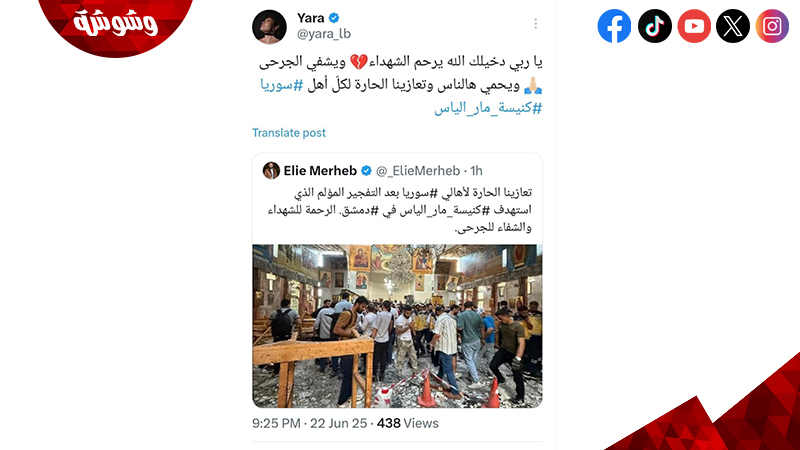This screenshot has height=450, width=800.
Task: Open the #كنيسة_مار_الياس hashtag in Yara's post
Action: click(x=488, y=108)
